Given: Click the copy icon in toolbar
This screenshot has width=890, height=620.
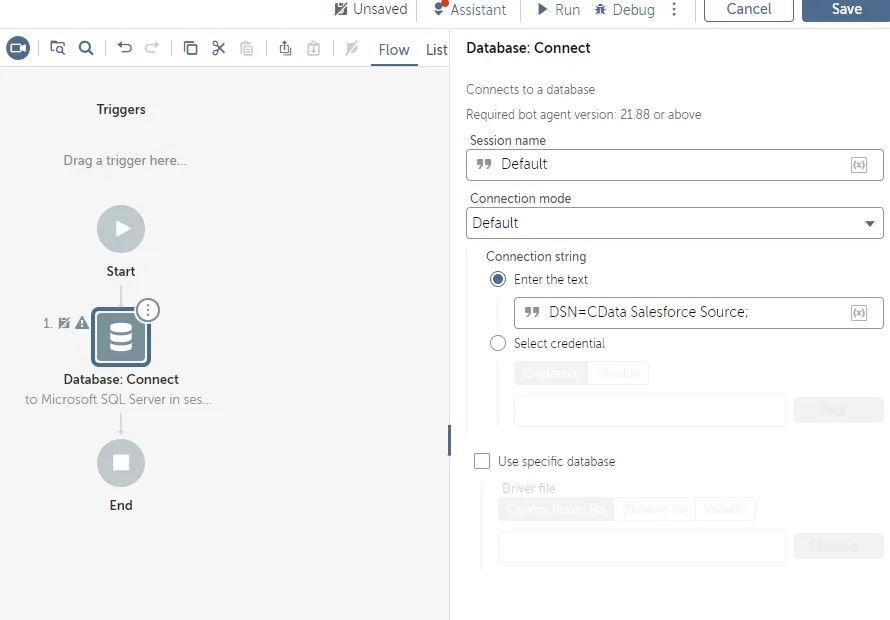Looking at the screenshot, I should click(x=190, y=48).
